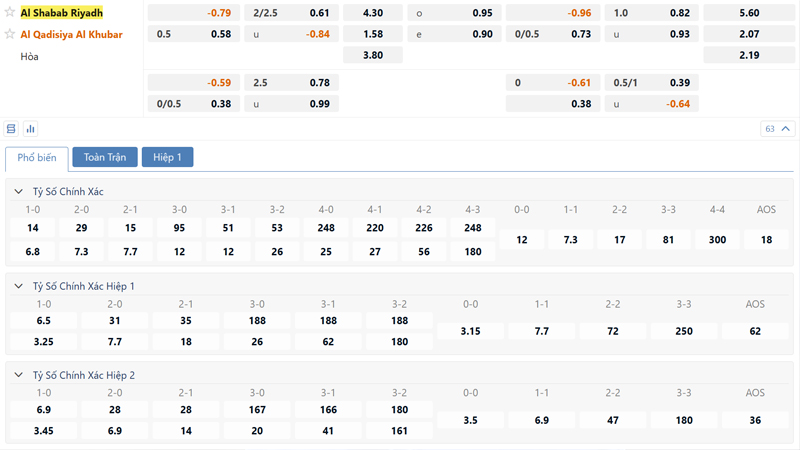This screenshot has width=800, height=450.
Task: Choose full-time AOS correct score odds 18
Action: tap(767, 240)
